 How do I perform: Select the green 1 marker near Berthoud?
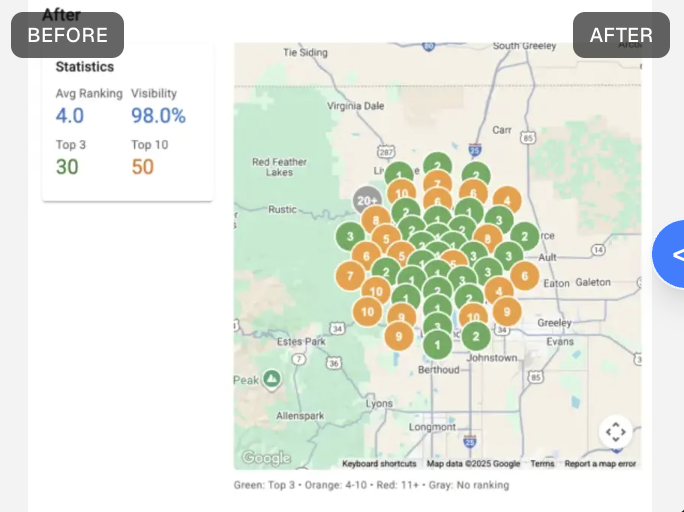(438, 345)
